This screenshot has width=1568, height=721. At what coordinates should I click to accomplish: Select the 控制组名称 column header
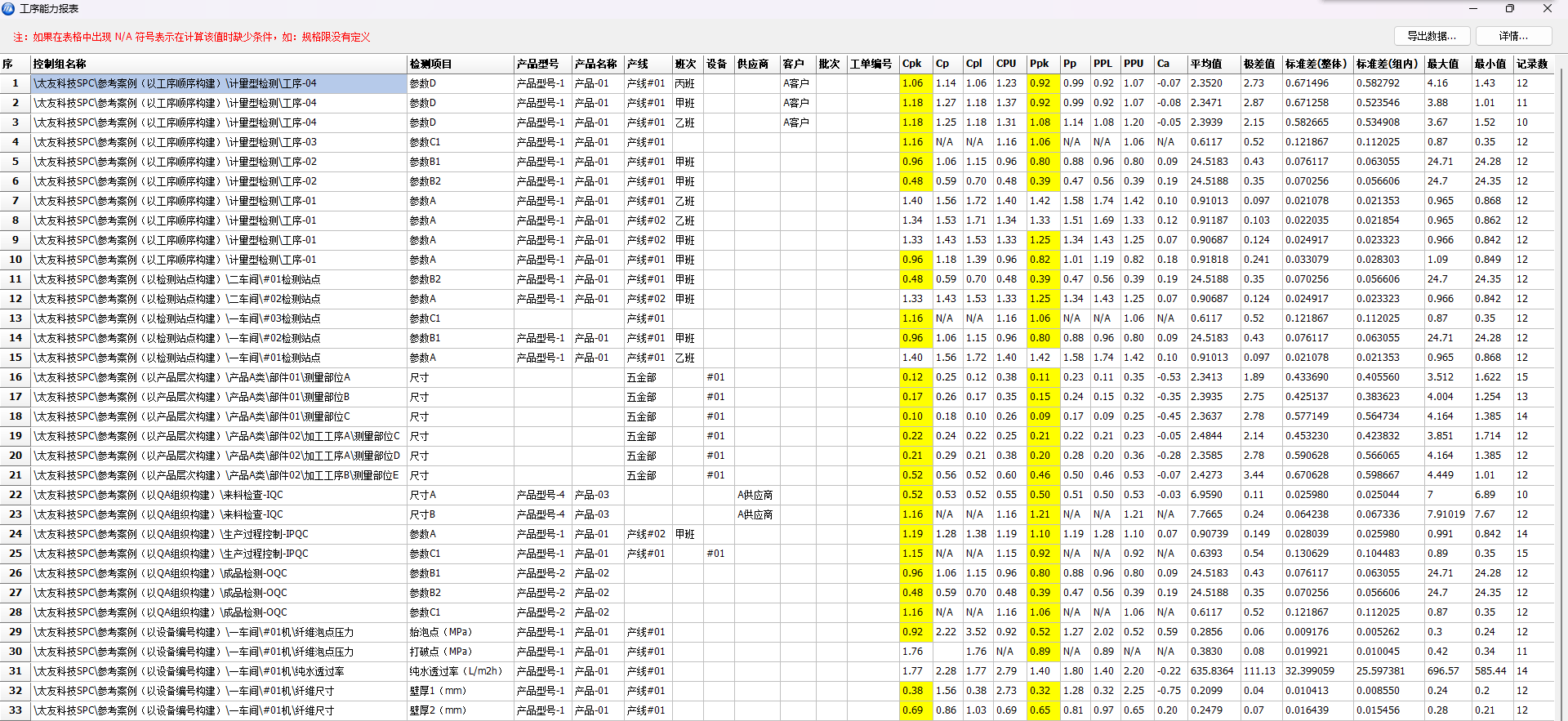(x=59, y=64)
